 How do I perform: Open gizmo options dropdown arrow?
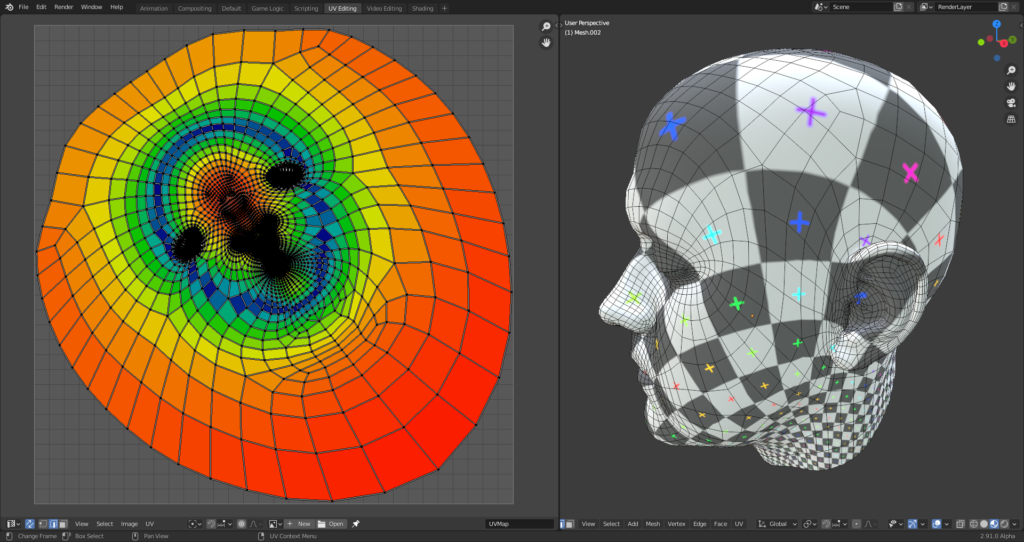click(x=923, y=524)
